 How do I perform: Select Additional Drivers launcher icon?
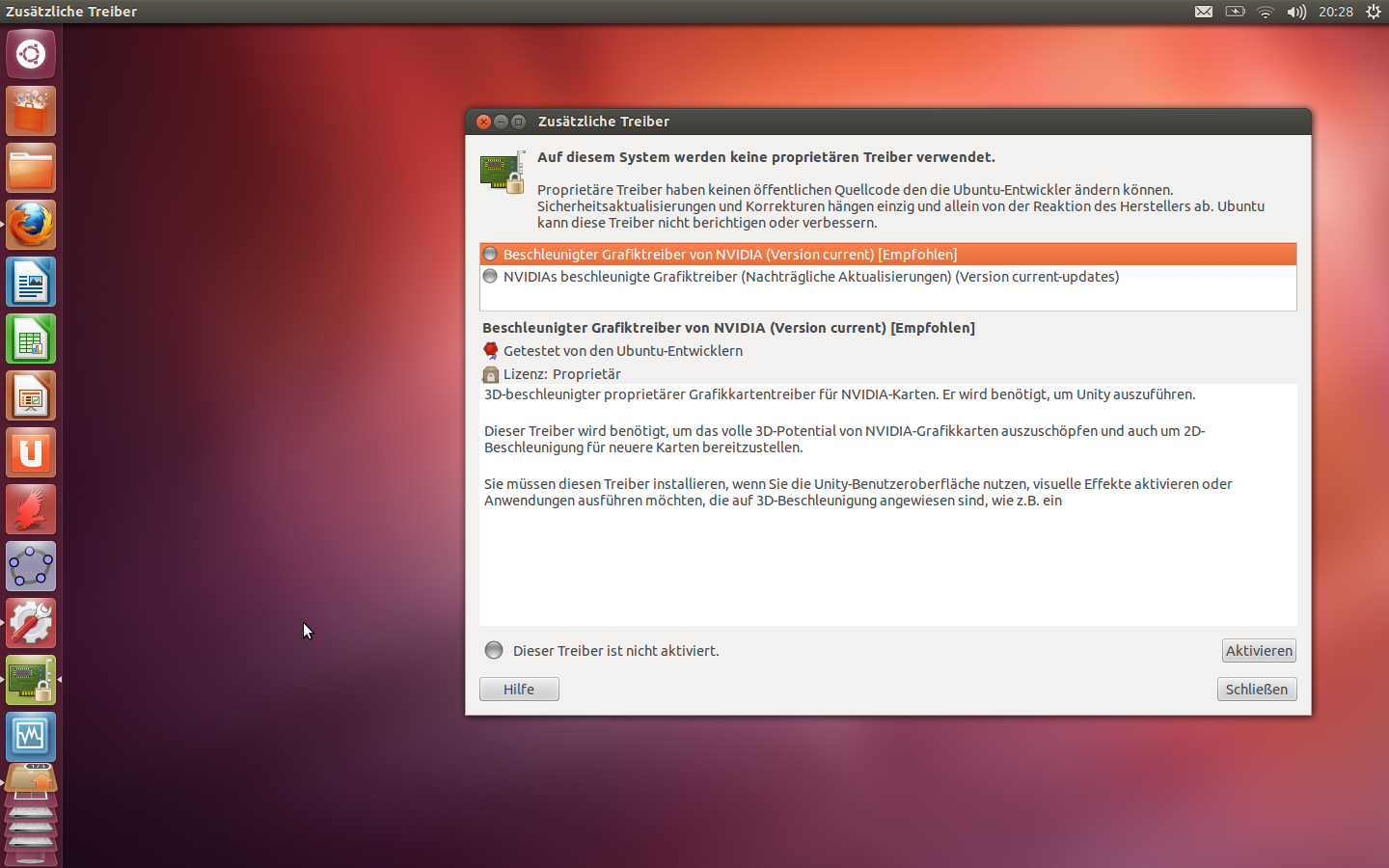31,680
